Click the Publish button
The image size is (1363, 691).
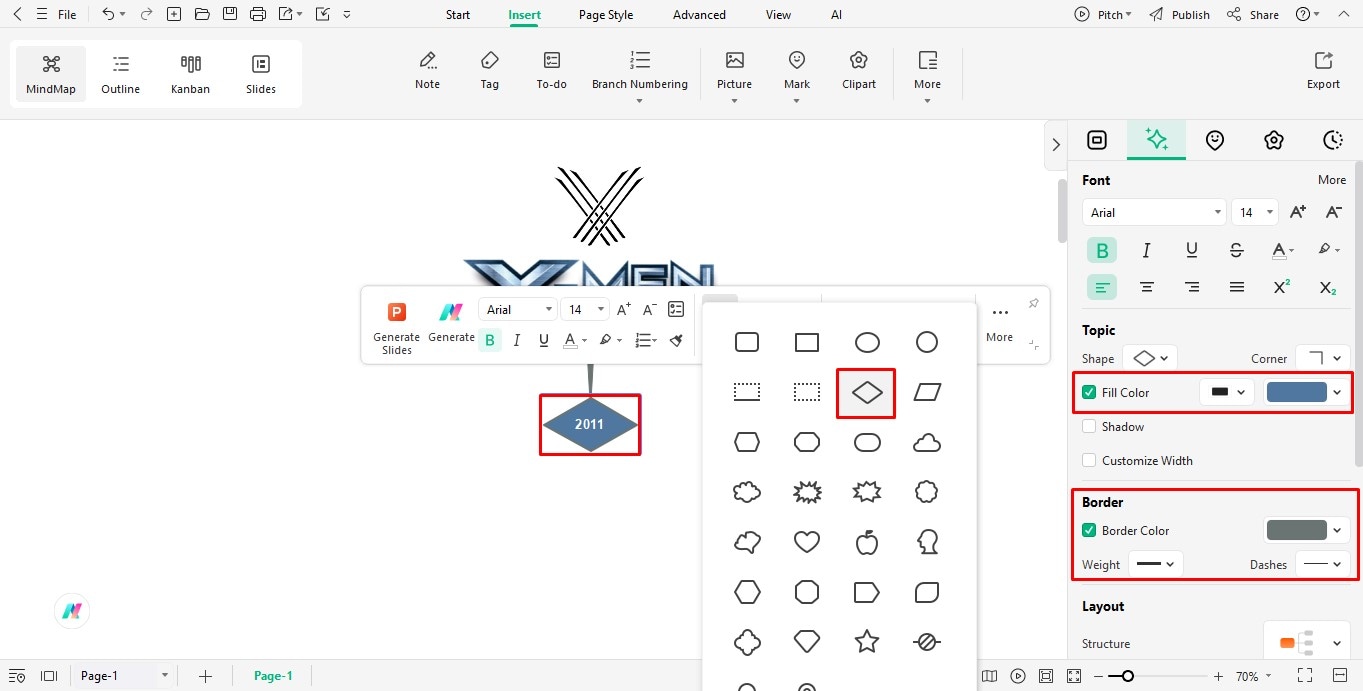pos(1179,15)
